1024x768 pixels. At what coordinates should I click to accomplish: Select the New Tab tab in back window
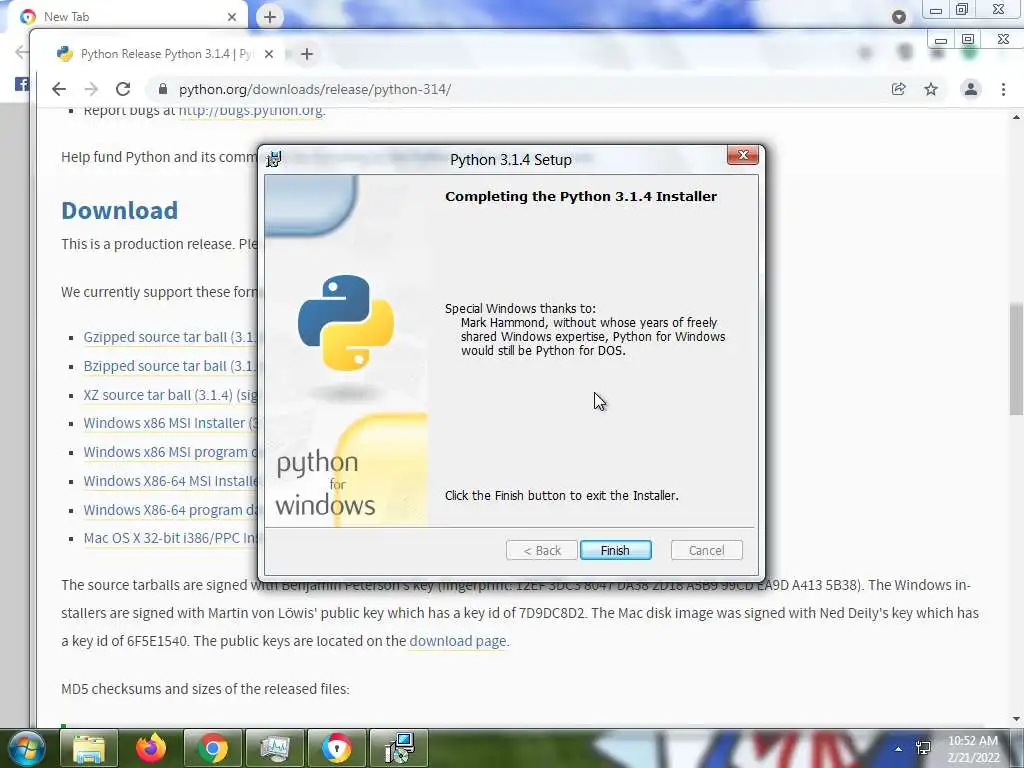(127, 16)
